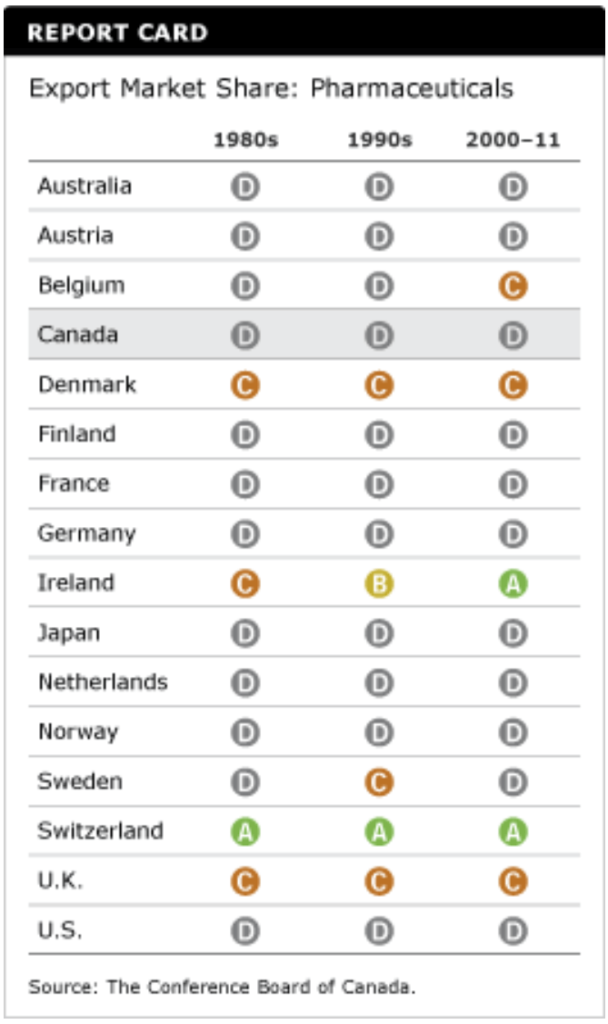This screenshot has width=608, height=1024.
Task: Click Canada's D grade icon for 2000–11
Action: point(513,336)
